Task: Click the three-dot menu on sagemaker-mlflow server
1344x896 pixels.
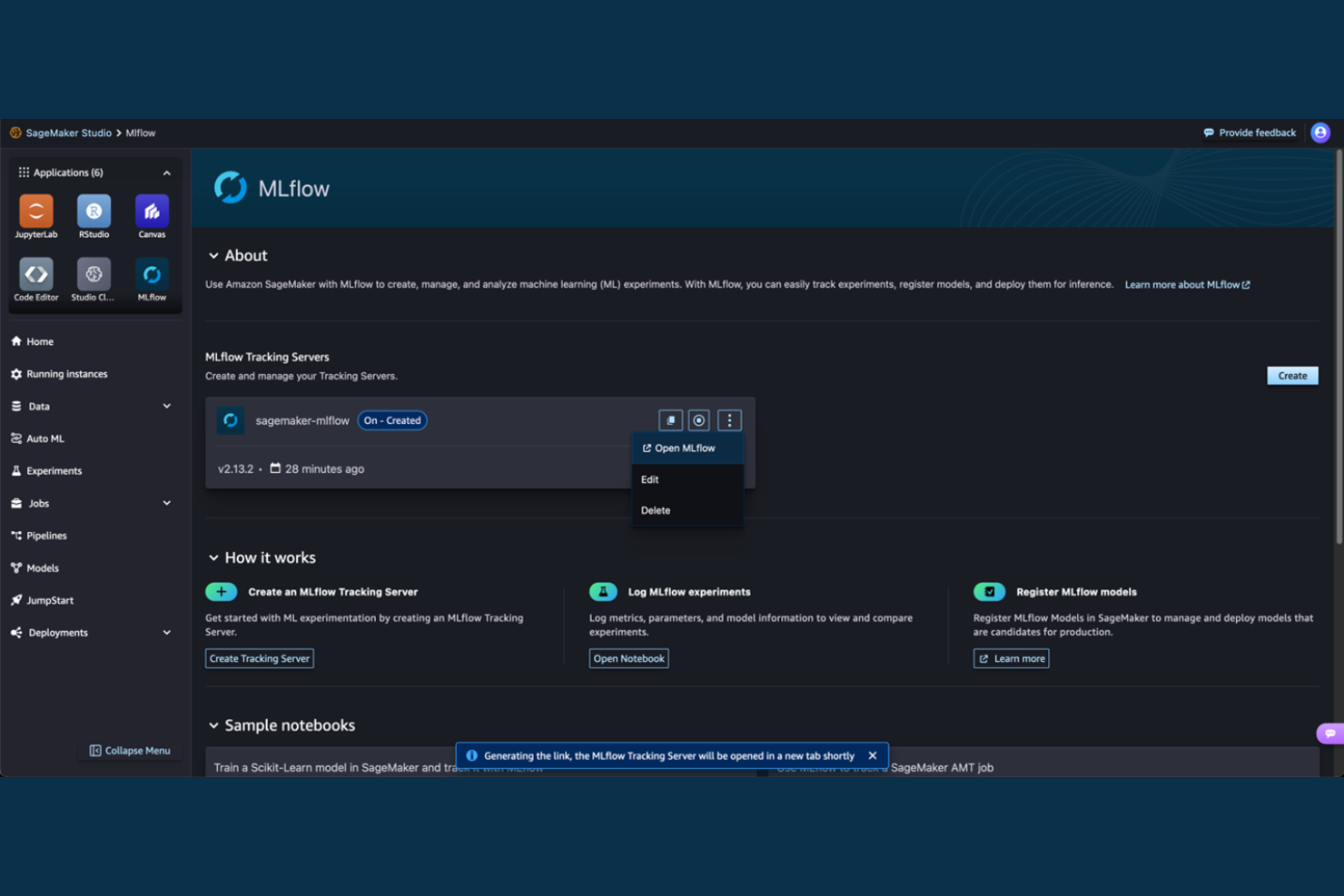Action: (x=729, y=420)
